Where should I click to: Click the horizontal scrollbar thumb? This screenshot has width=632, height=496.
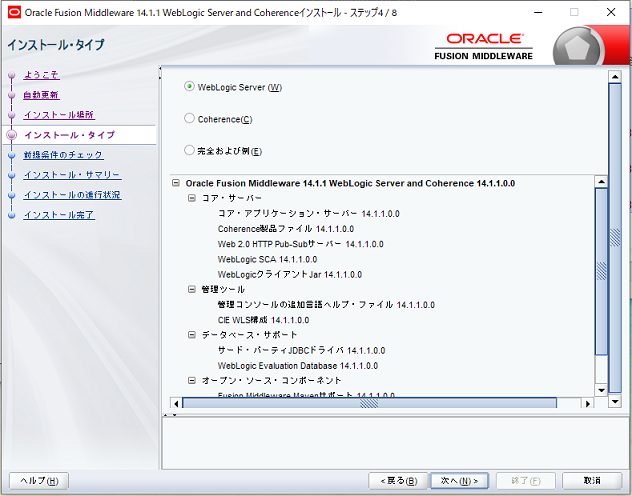[369, 403]
